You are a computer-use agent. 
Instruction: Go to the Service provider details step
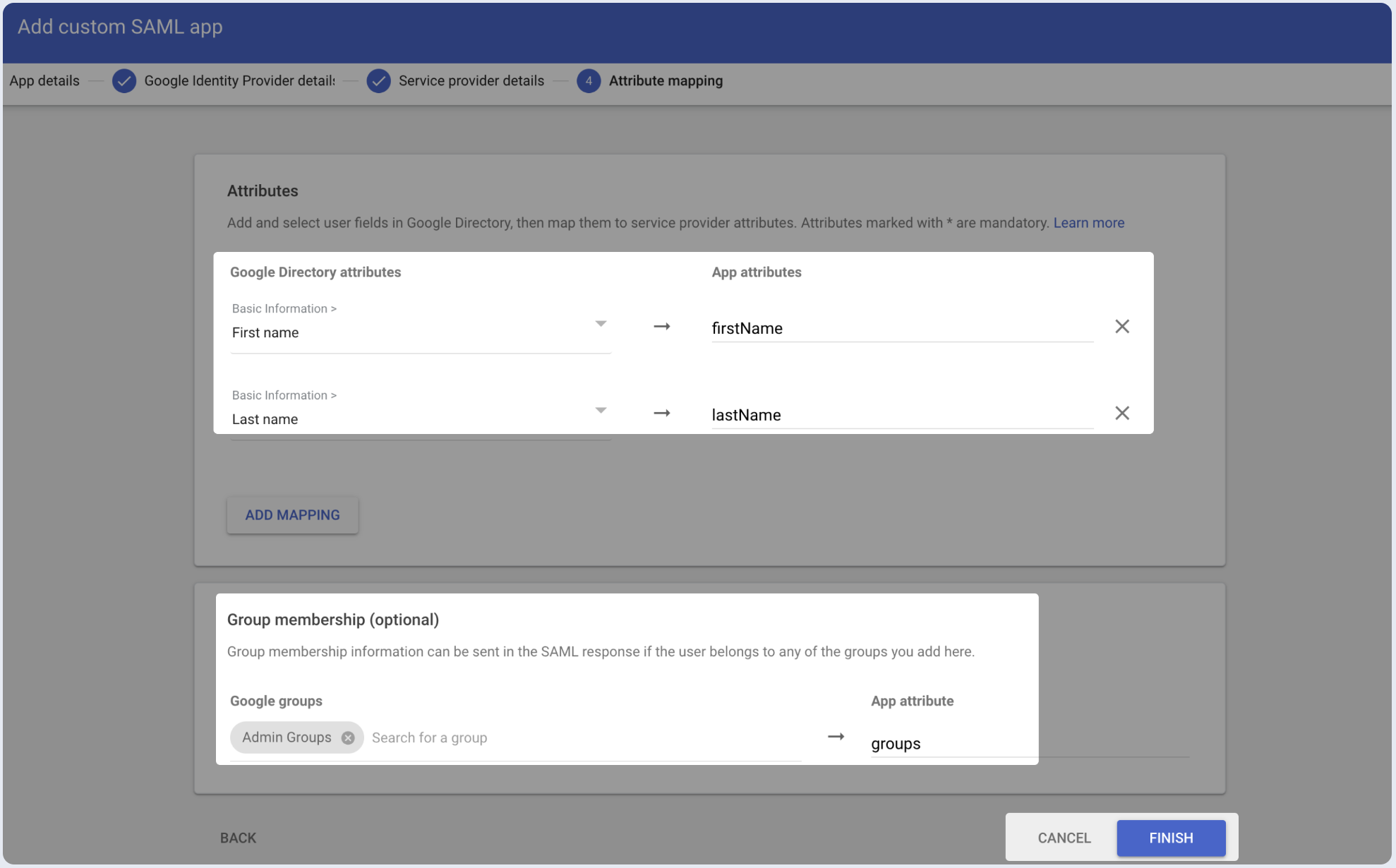coord(471,81)
